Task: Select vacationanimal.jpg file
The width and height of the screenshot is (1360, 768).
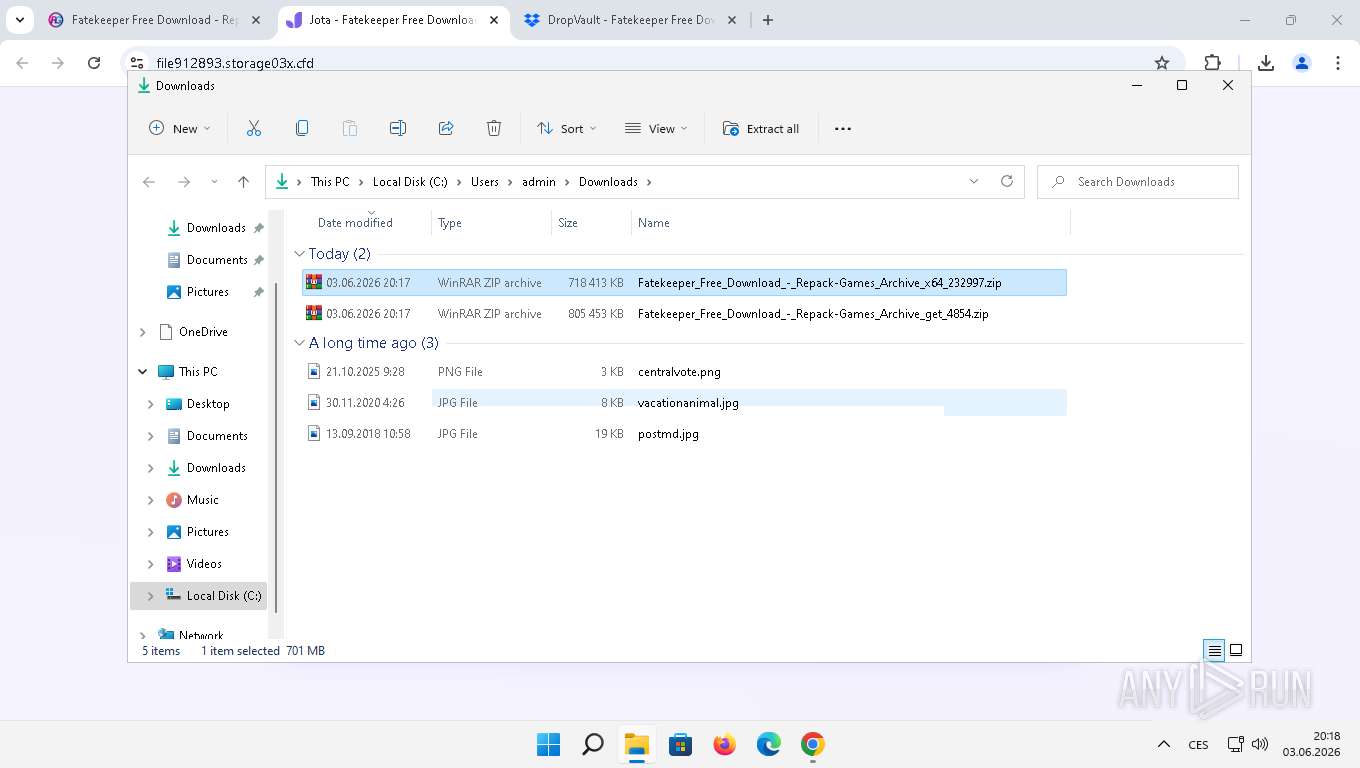Action: (x=684, y=403)
